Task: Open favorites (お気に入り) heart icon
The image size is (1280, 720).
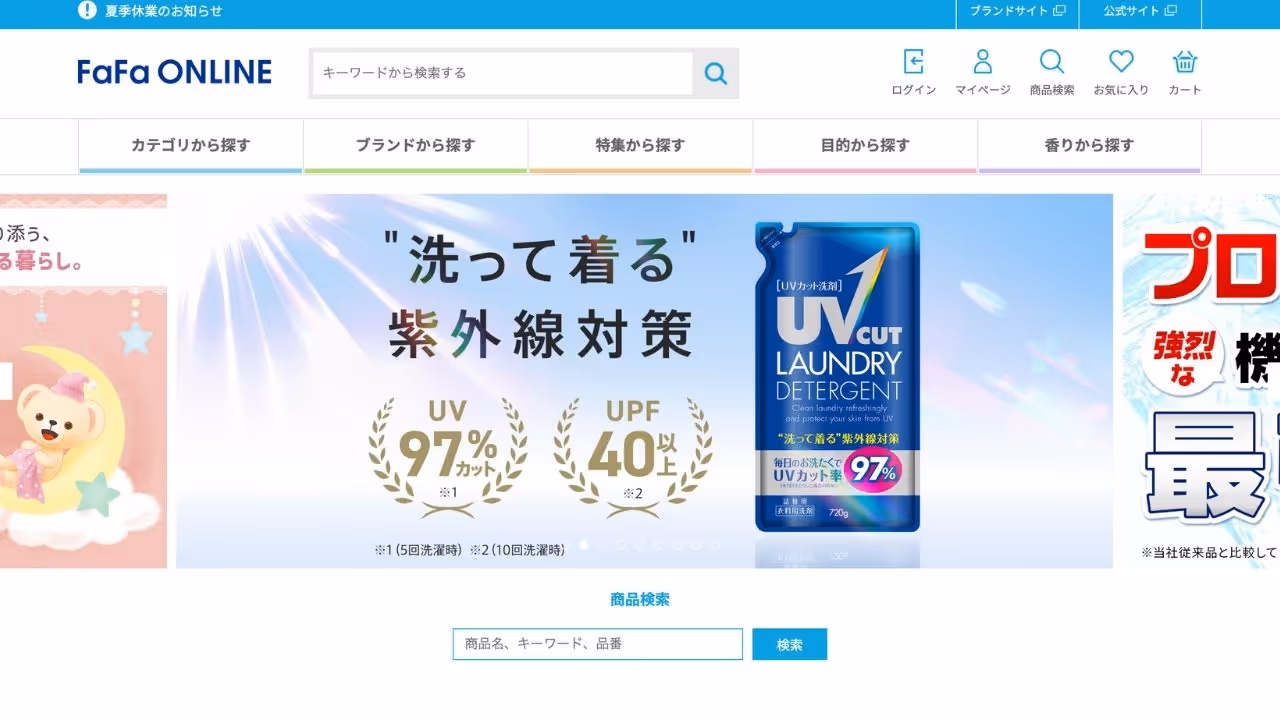Action: pos(1121,62)
